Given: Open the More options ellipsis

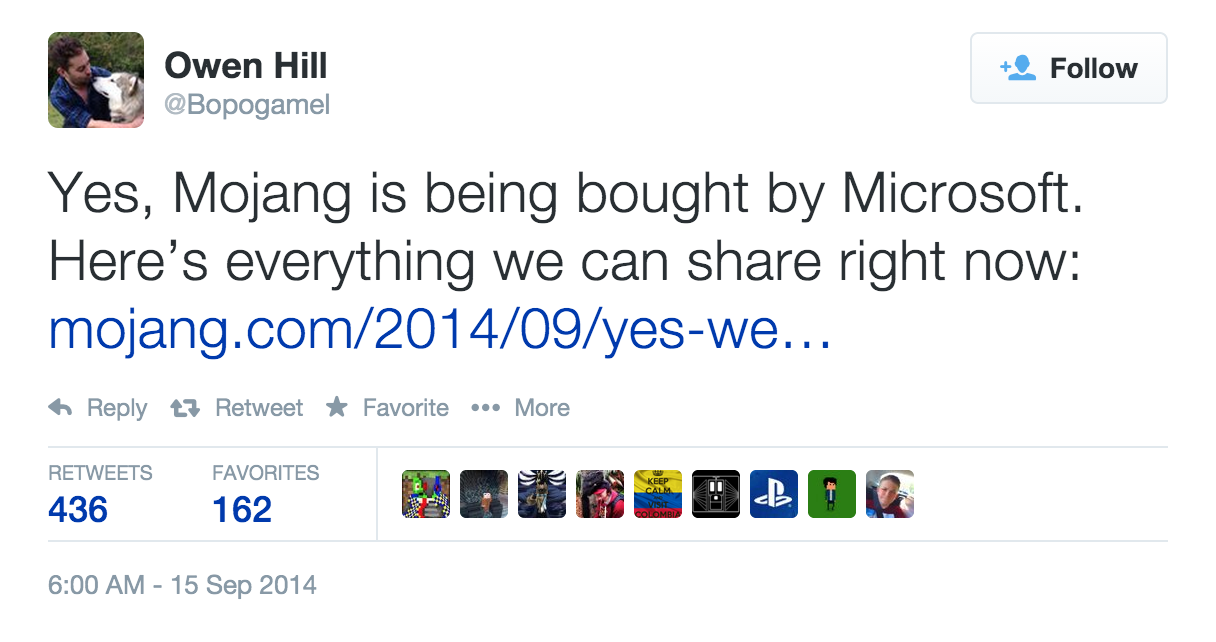Looking at the screenshot, I should 485,408.
